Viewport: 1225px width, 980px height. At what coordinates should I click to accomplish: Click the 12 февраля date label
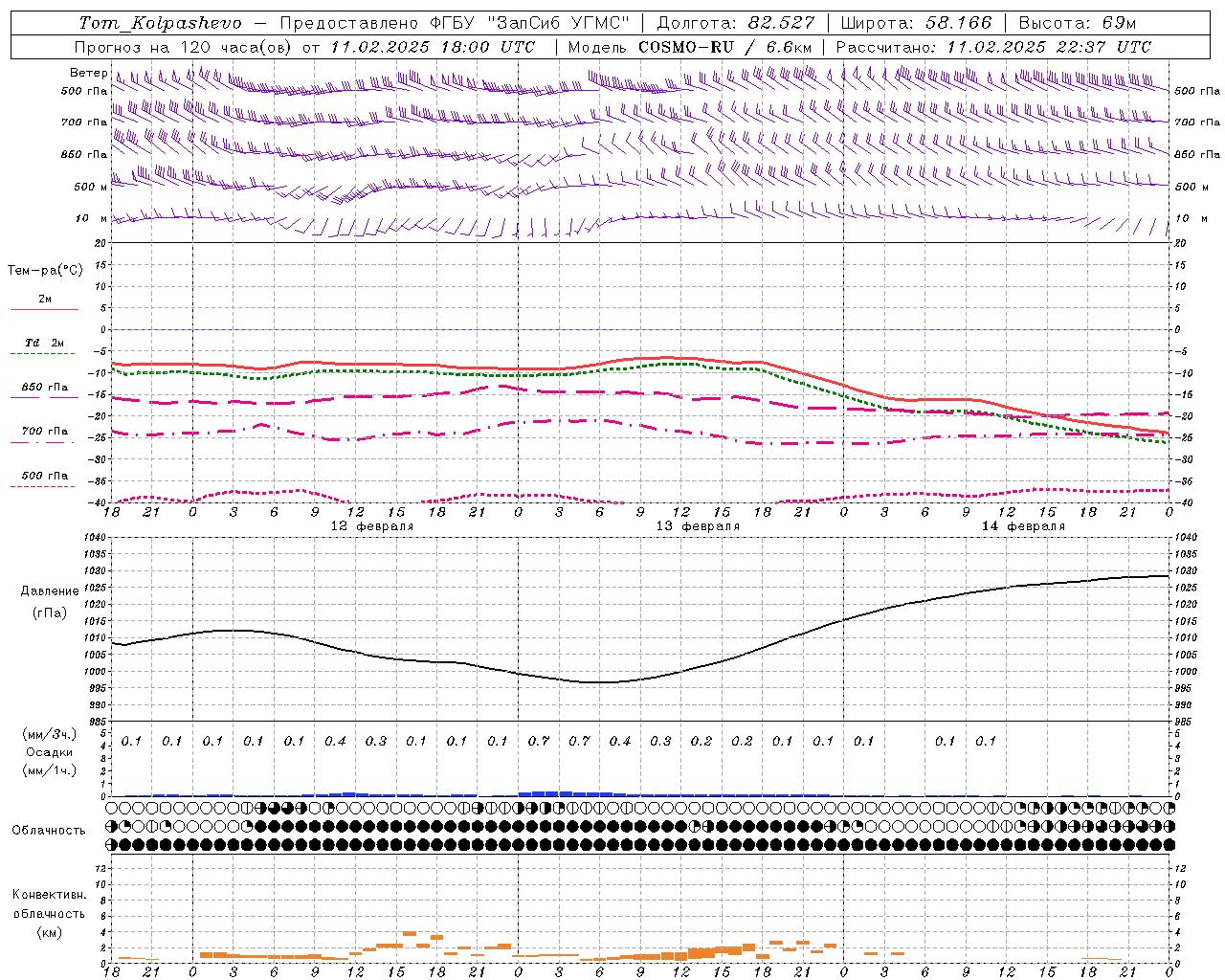pyautogui.click(x=372, y=526)
